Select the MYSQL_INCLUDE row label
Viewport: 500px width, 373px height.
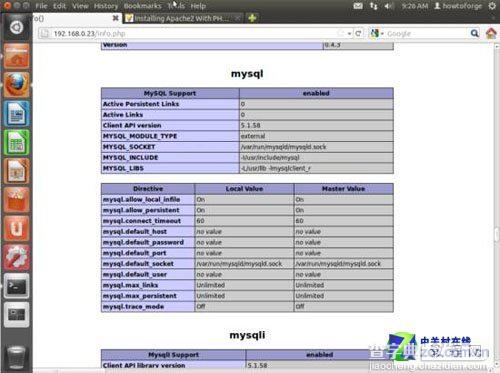click(x=130, y=157)
